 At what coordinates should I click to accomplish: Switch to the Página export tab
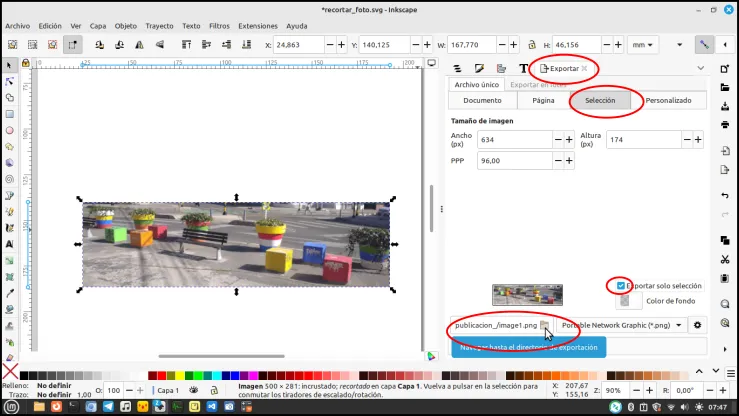pos(543,100)
